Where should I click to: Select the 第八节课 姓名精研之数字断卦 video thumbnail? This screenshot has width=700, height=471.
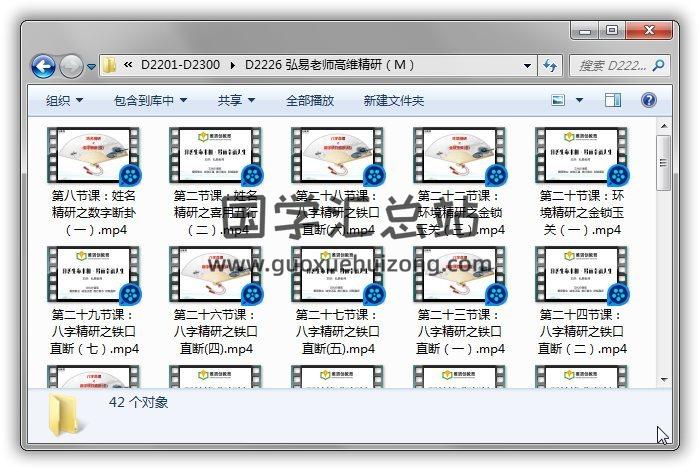pos(93,157)
